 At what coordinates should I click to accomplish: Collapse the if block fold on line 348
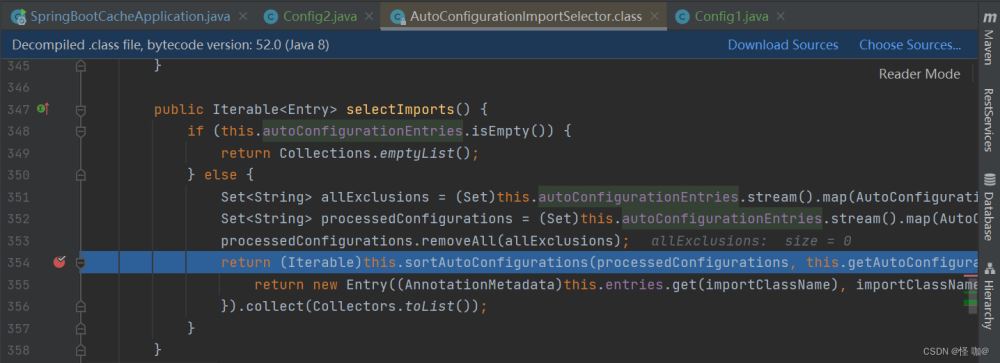[x=80, y=131]
